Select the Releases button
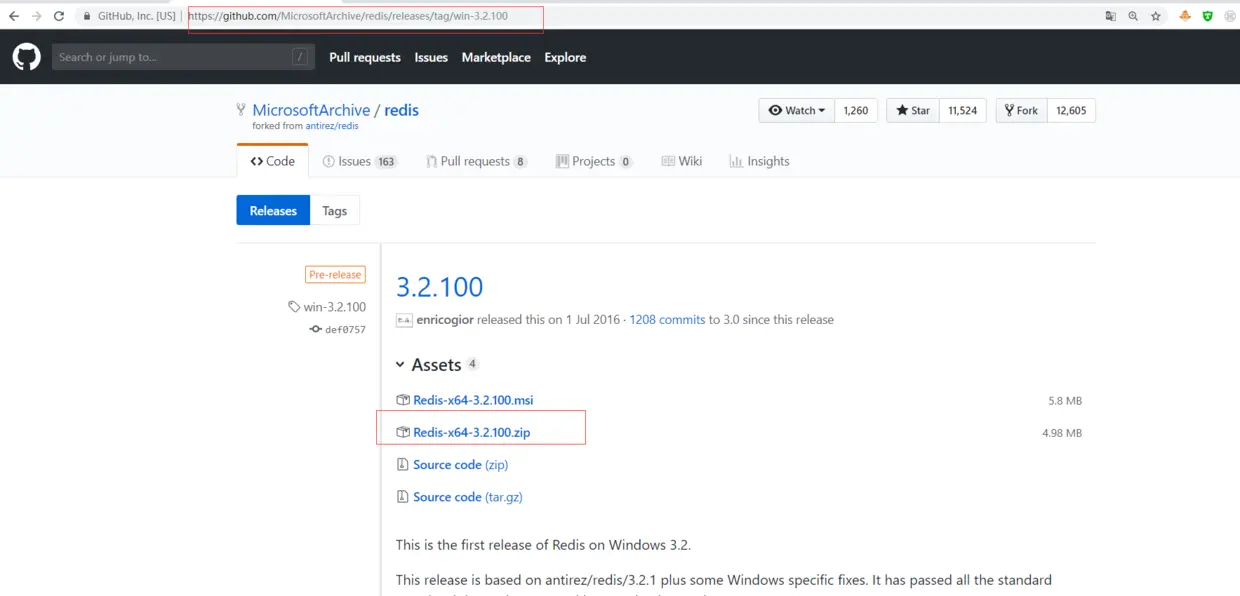1240x596 pixels. [x=273, y=211]
